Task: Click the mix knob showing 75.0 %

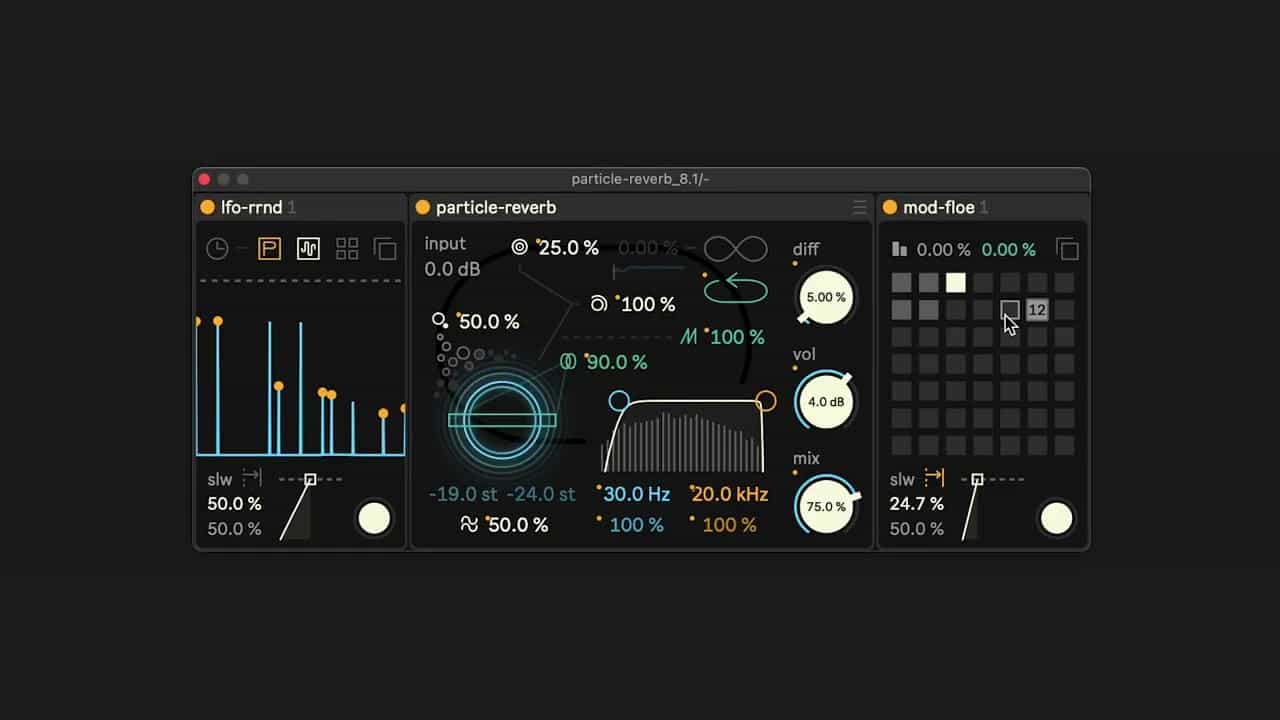Action: coord(826,506)
